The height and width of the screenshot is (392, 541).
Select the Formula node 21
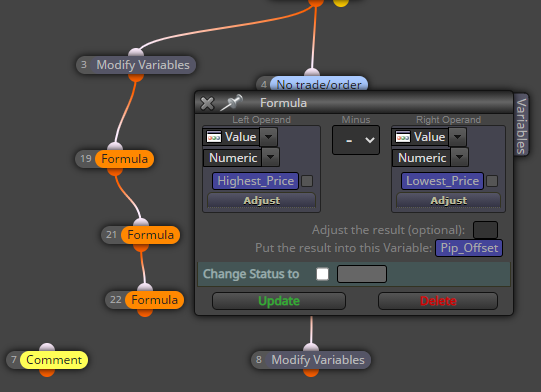pos(141,235)
